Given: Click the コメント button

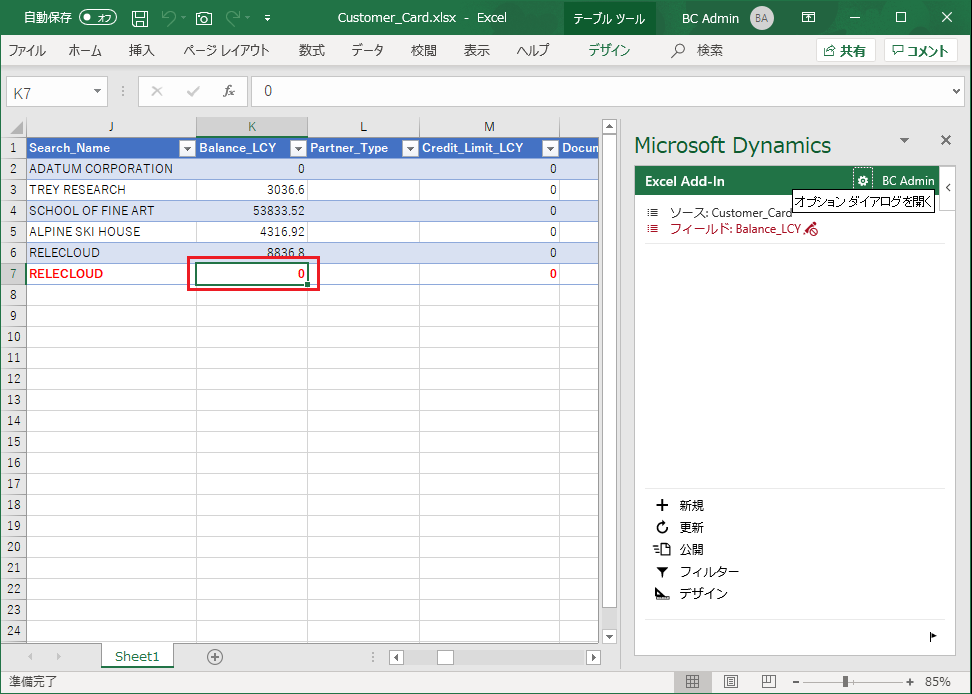Looking at the screenshot, I should coord(921,51).
